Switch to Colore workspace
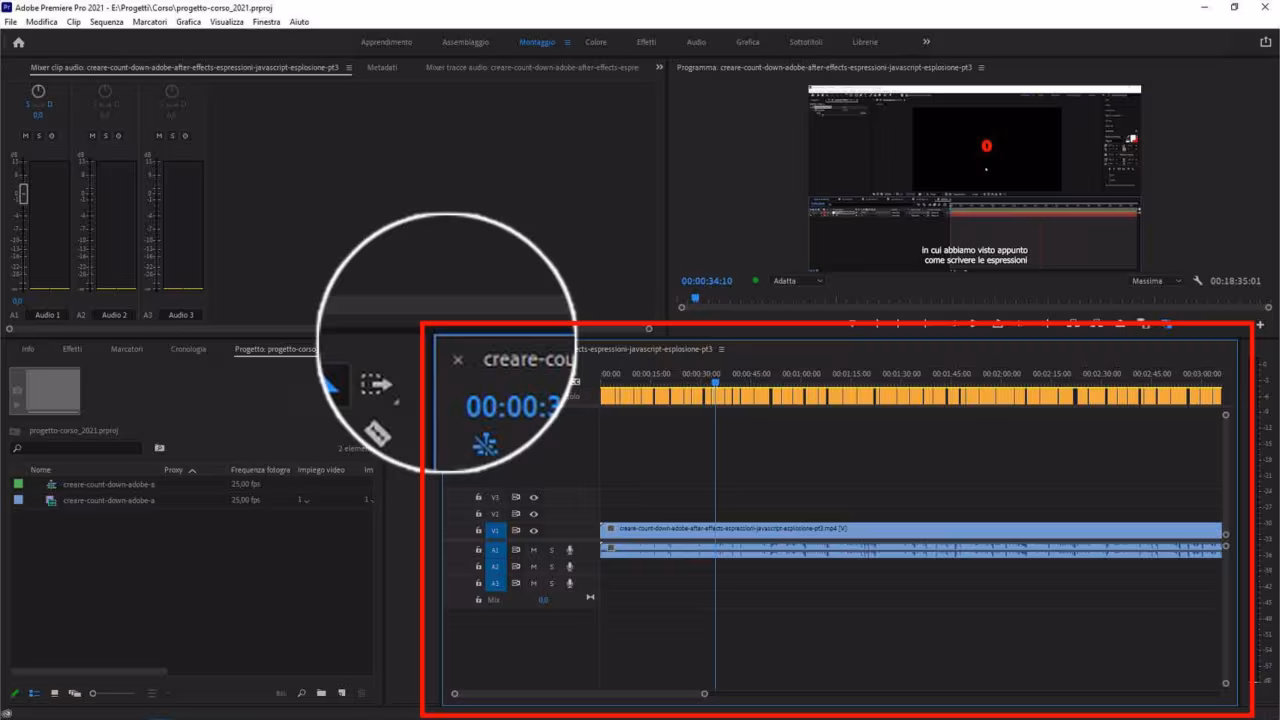 click(596, 42)
